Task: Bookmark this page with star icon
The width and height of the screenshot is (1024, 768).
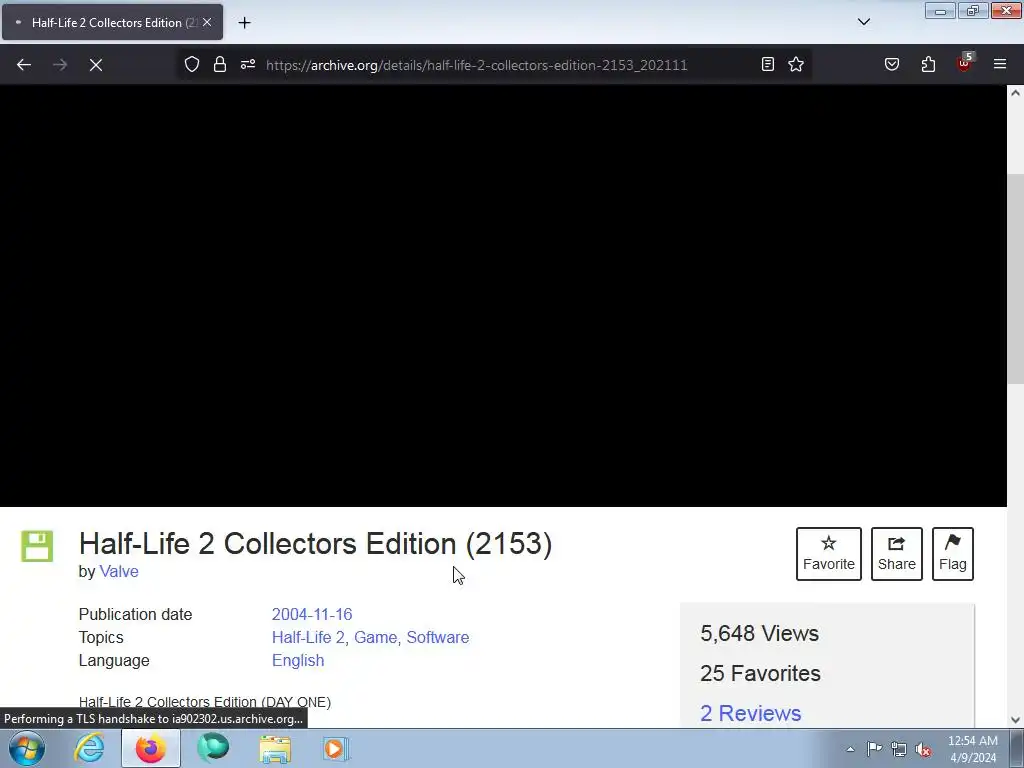Action: tap(795, 64)
